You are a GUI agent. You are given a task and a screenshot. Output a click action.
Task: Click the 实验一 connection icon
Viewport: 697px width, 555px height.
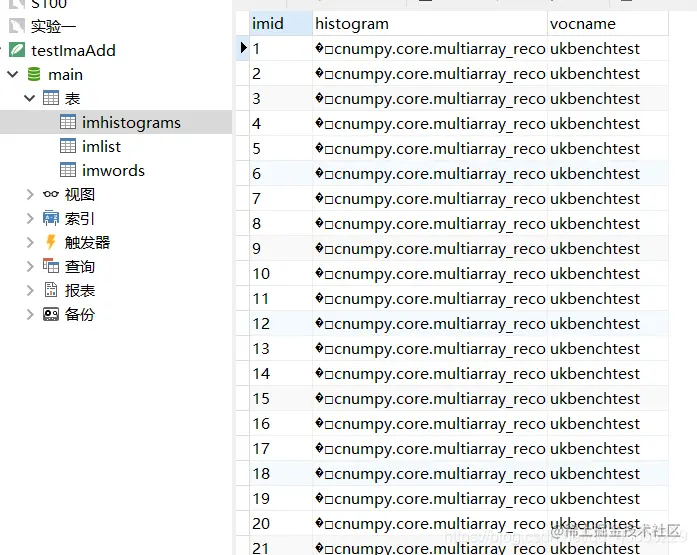17,26
